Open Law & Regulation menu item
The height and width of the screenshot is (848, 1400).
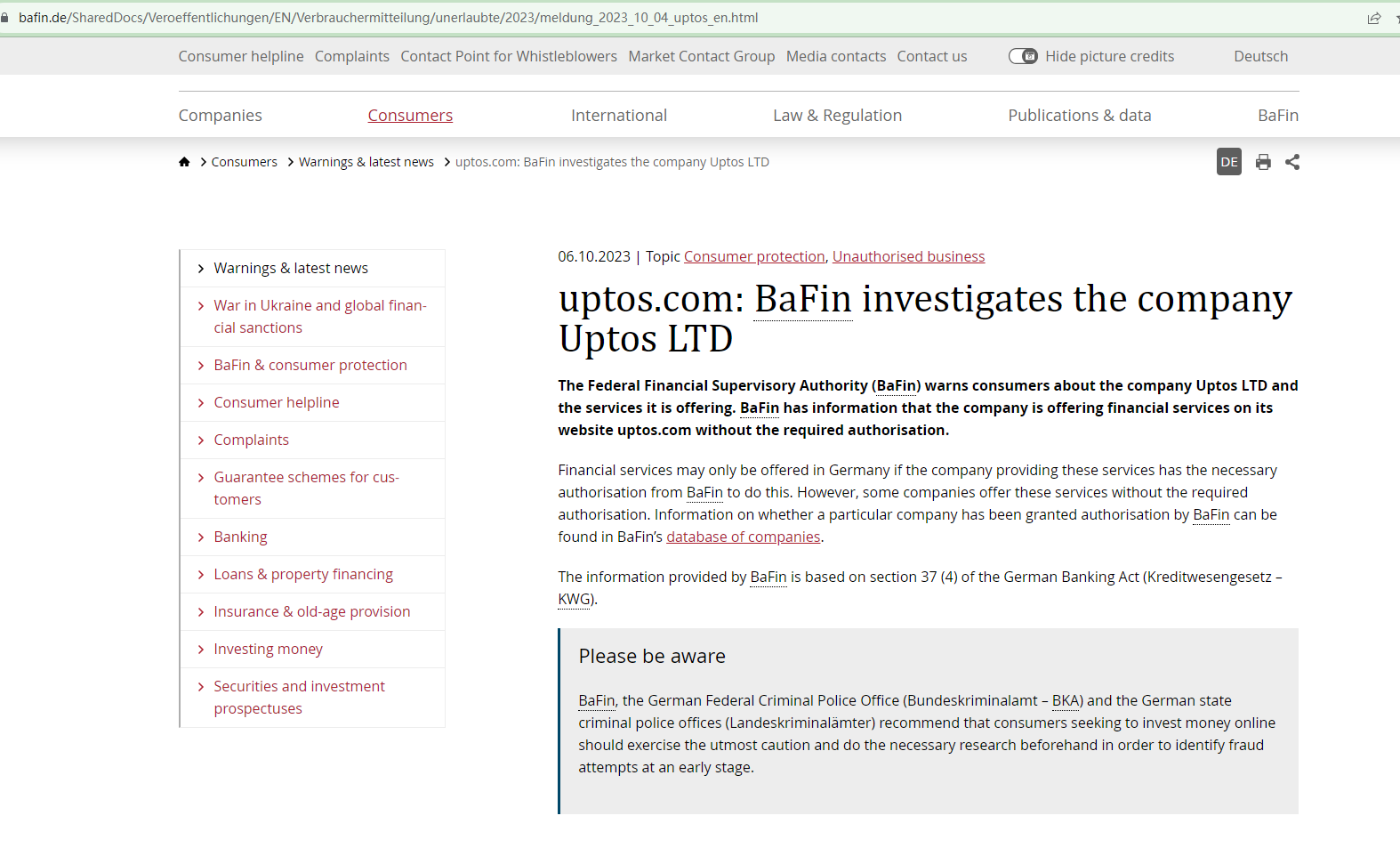[x=837, y=116]
